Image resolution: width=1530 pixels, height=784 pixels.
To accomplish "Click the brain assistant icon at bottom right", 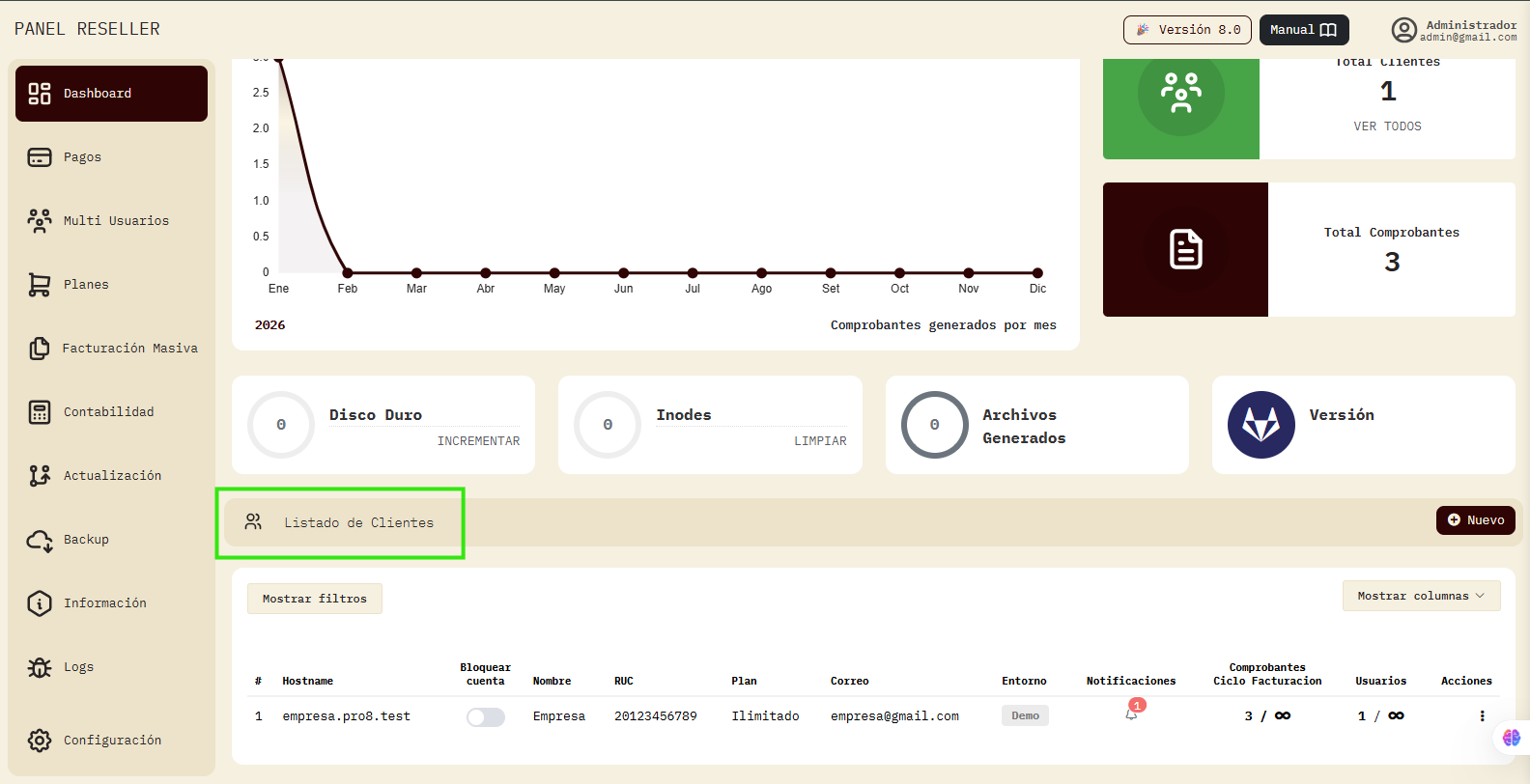I will tap(1511, 738).
